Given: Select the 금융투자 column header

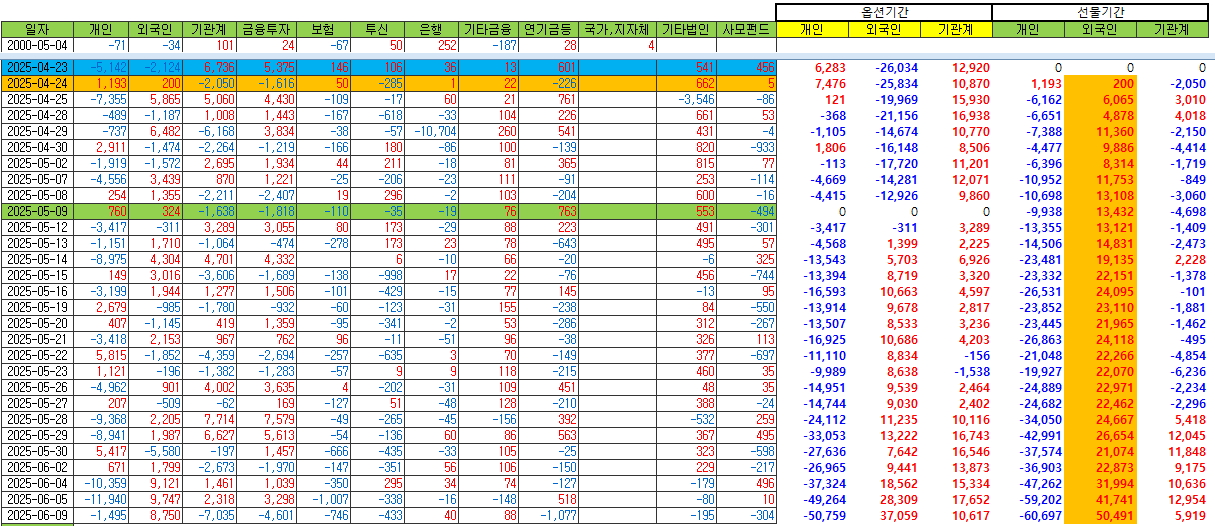Looking at the screenshot, I should 268,29.
